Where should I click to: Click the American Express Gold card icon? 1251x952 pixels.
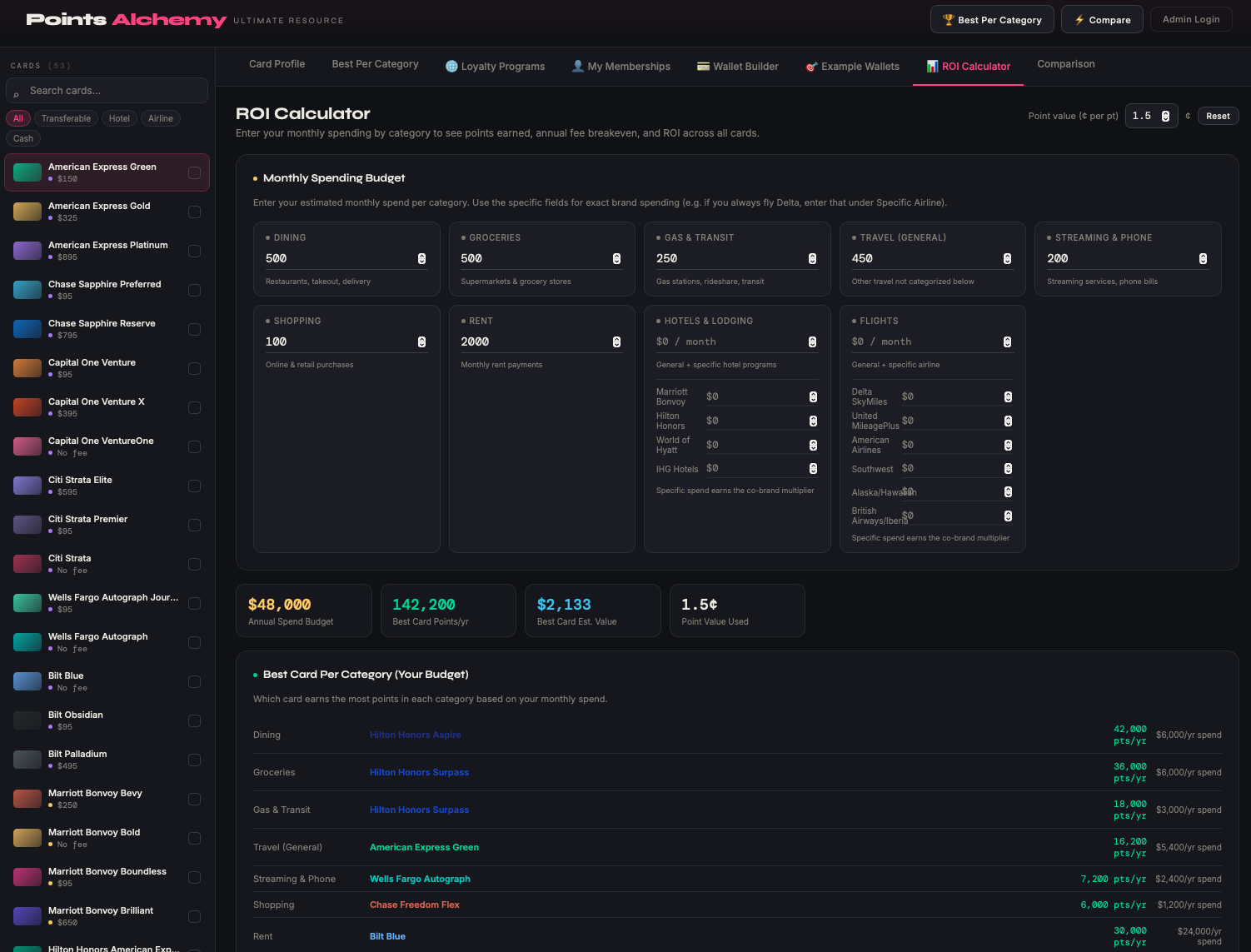(x=27, y=212)
